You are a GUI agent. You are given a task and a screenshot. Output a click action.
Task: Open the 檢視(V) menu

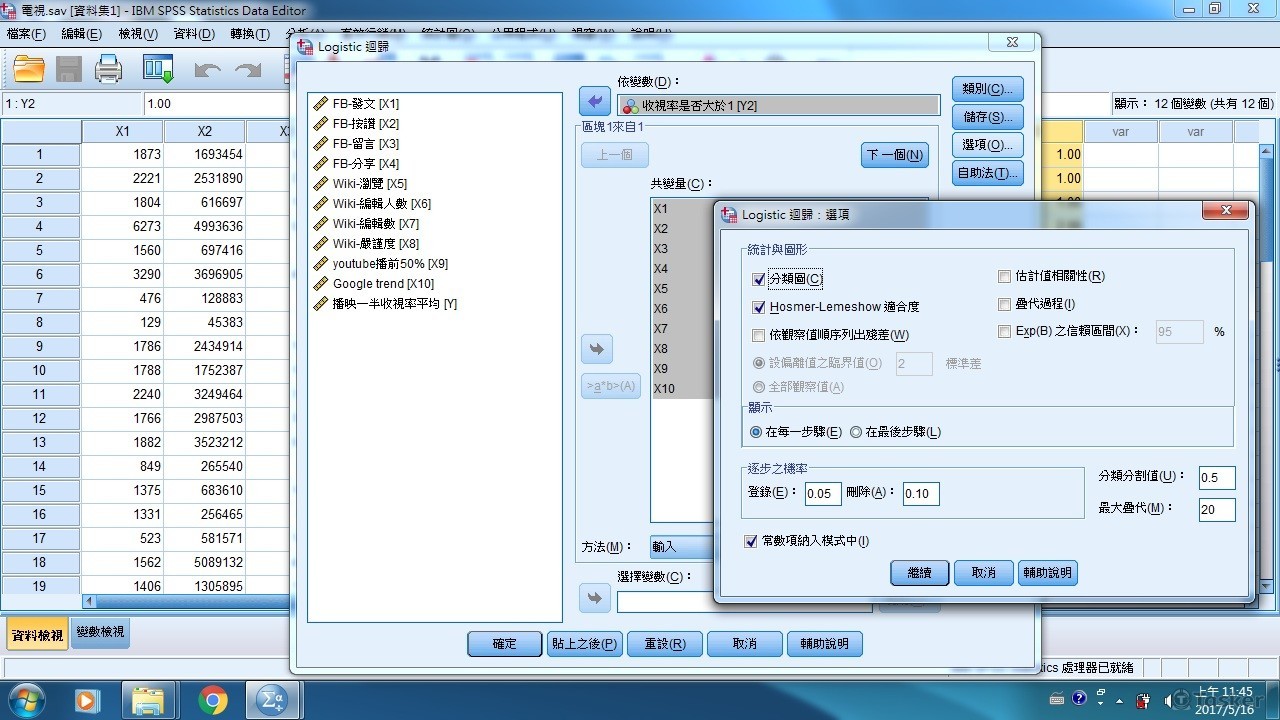pos(138,34)
